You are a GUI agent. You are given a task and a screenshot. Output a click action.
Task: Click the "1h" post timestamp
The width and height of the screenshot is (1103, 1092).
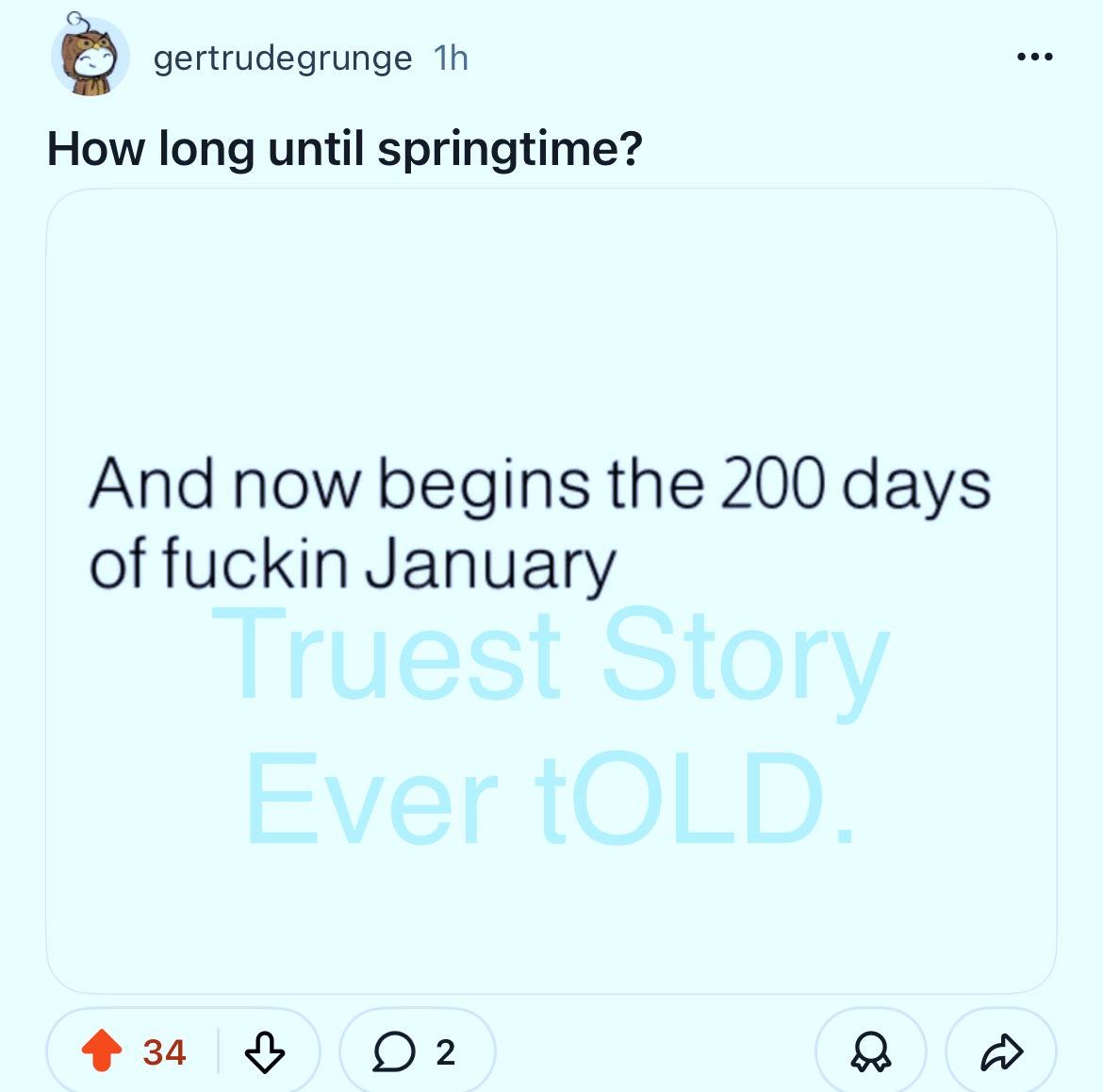point(451,58)
